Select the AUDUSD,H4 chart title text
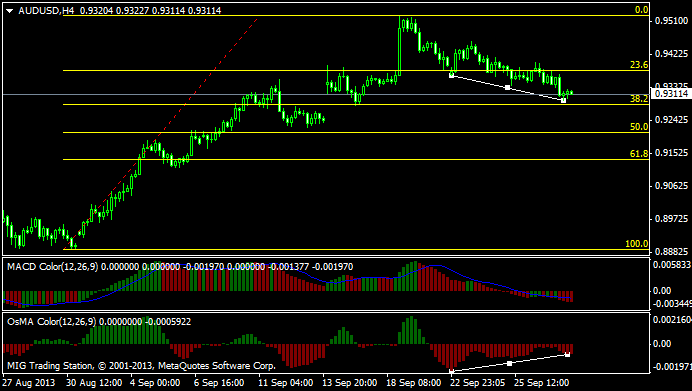Screen dimensions: 692x391 (x=46, y=11)
